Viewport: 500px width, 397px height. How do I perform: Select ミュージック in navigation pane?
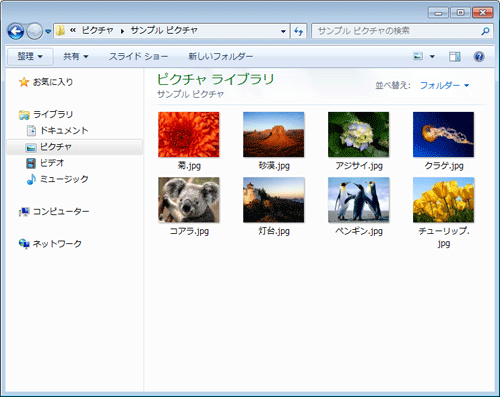(x=64, y=179)
